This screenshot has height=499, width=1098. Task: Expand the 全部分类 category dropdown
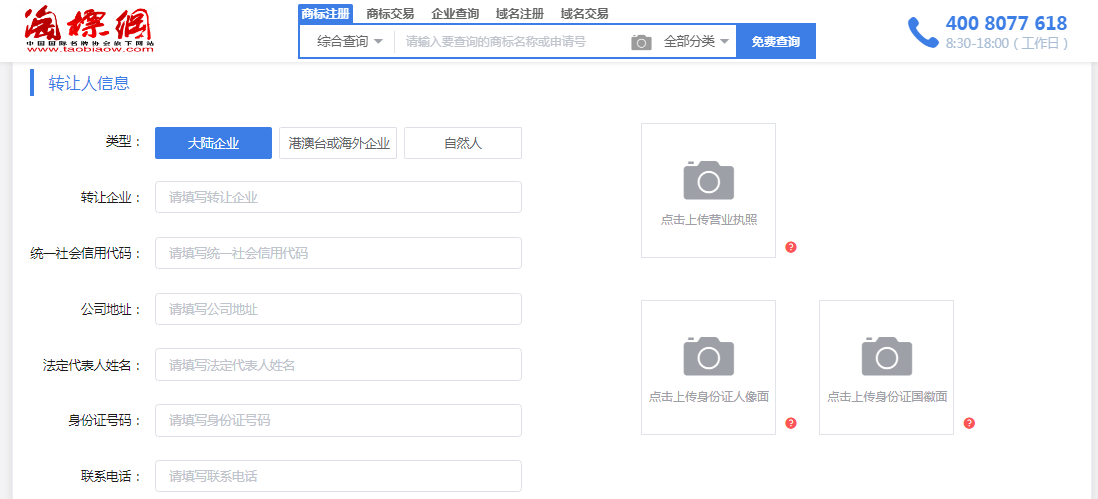tap(696, 42)
